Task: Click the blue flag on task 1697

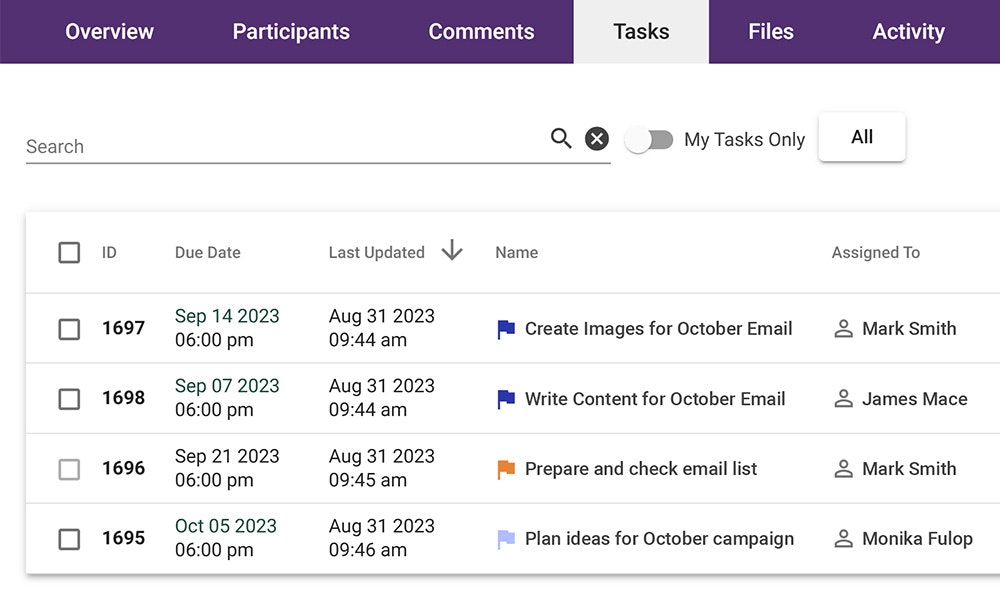Action: pos(506,329)
